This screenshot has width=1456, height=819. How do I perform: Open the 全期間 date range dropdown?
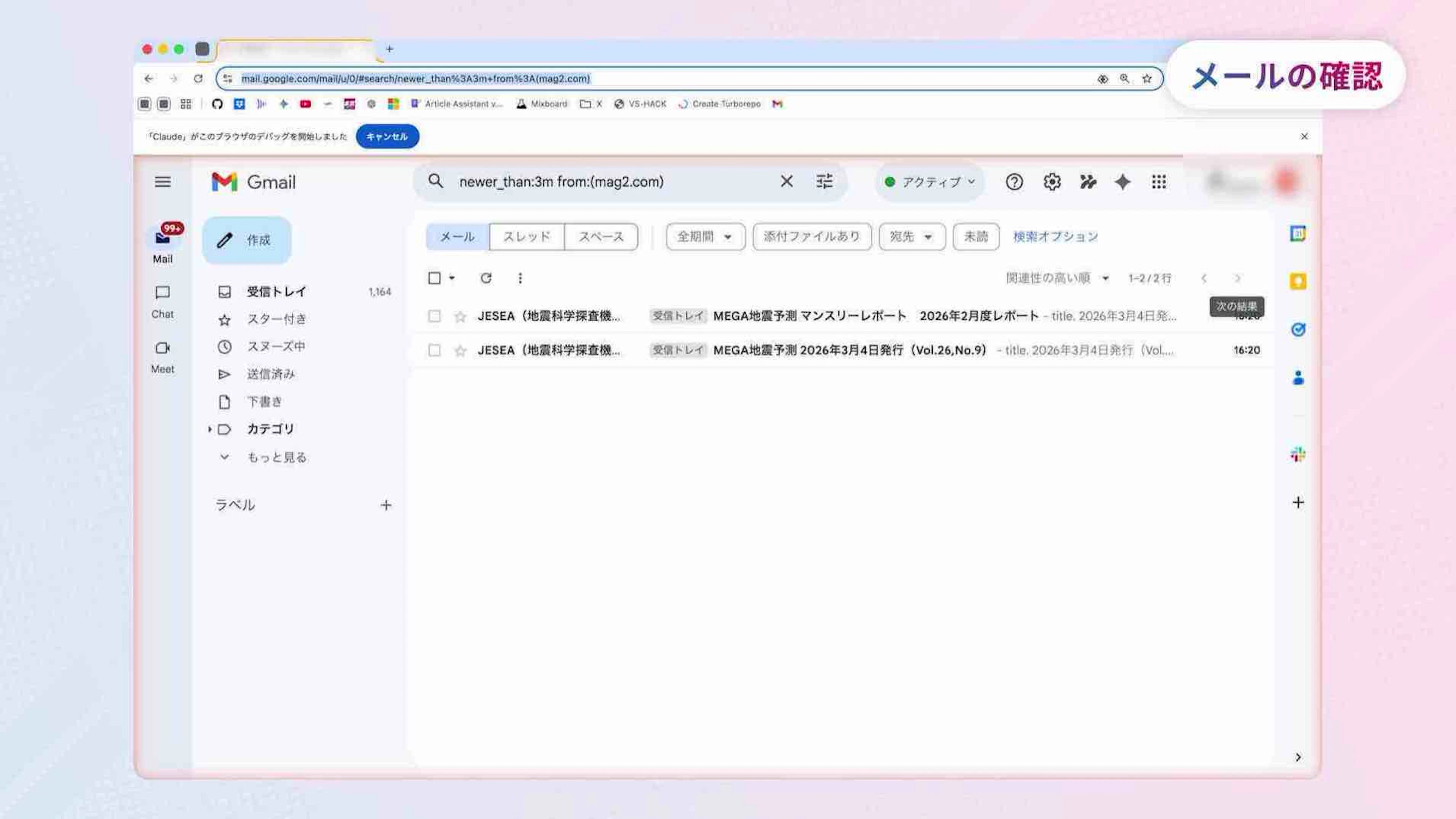[x=705, y=236]
